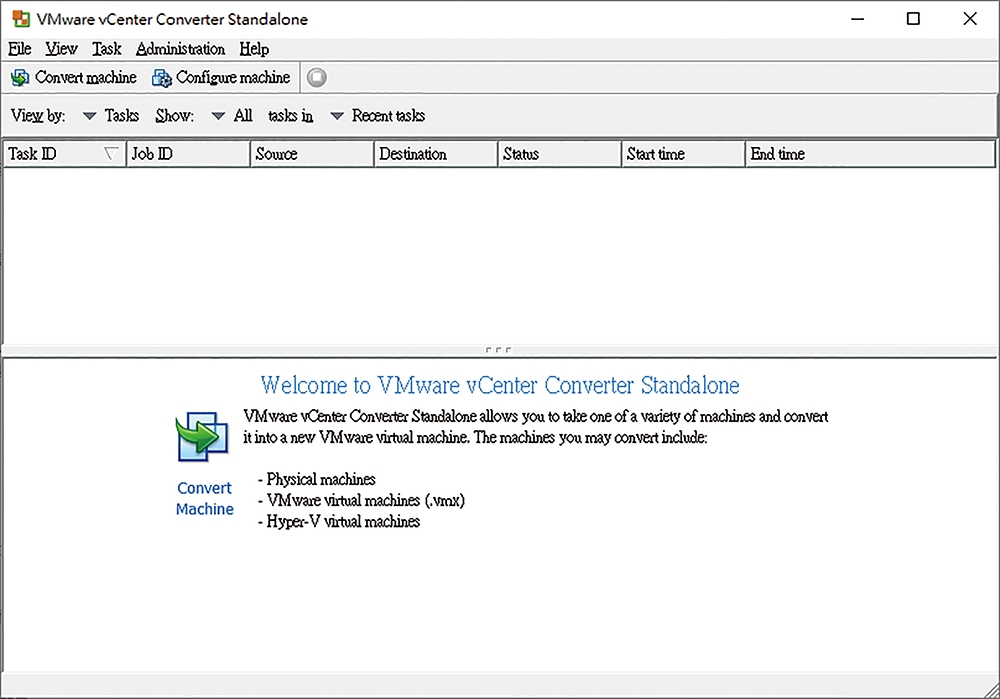Maximize the Converter window

pos(913,19)
